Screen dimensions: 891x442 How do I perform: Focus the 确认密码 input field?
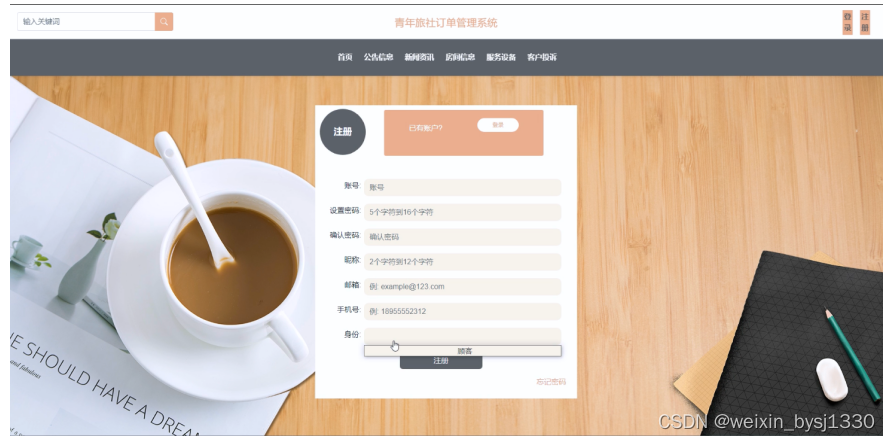coord(463,237)
